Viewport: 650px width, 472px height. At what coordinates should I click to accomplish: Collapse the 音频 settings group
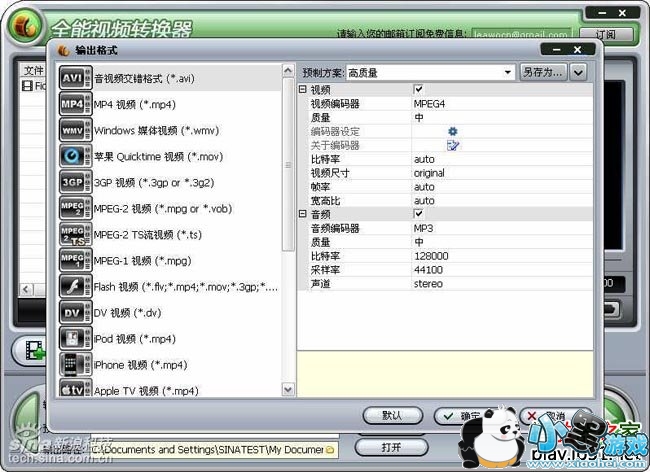[x=303, y=214]
